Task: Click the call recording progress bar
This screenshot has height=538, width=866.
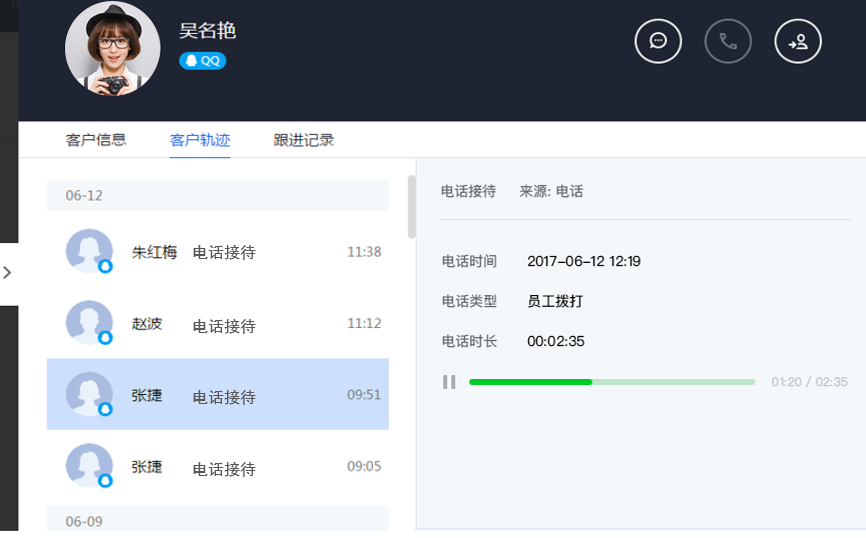Action: pyautogui.click(x=612, y=382)
